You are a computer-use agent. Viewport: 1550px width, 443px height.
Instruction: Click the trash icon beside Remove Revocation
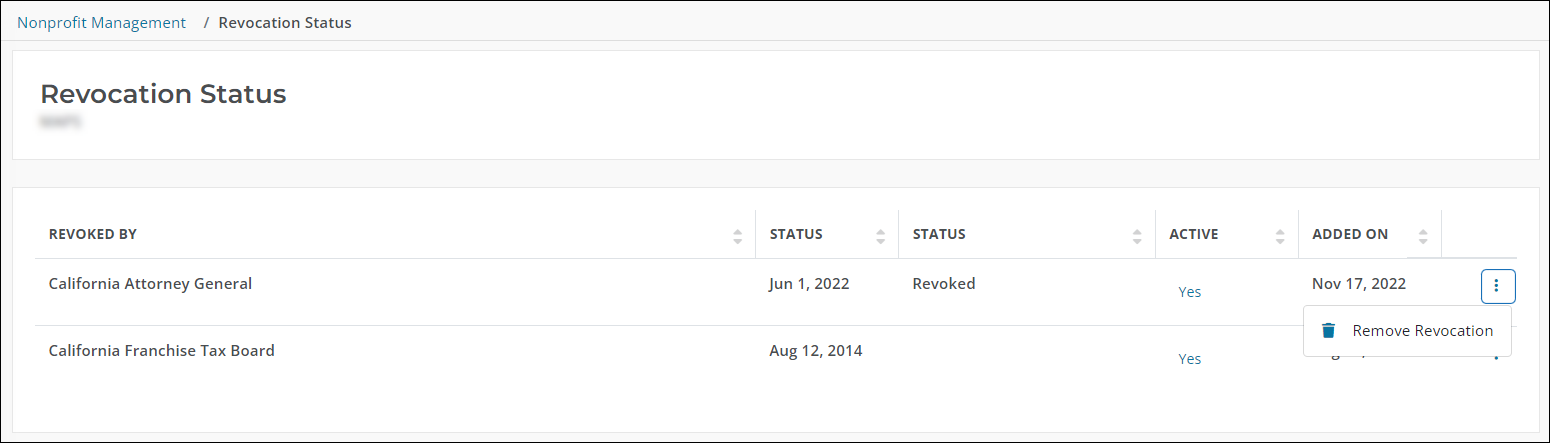pyautogui.click(x=1328, y=331)
